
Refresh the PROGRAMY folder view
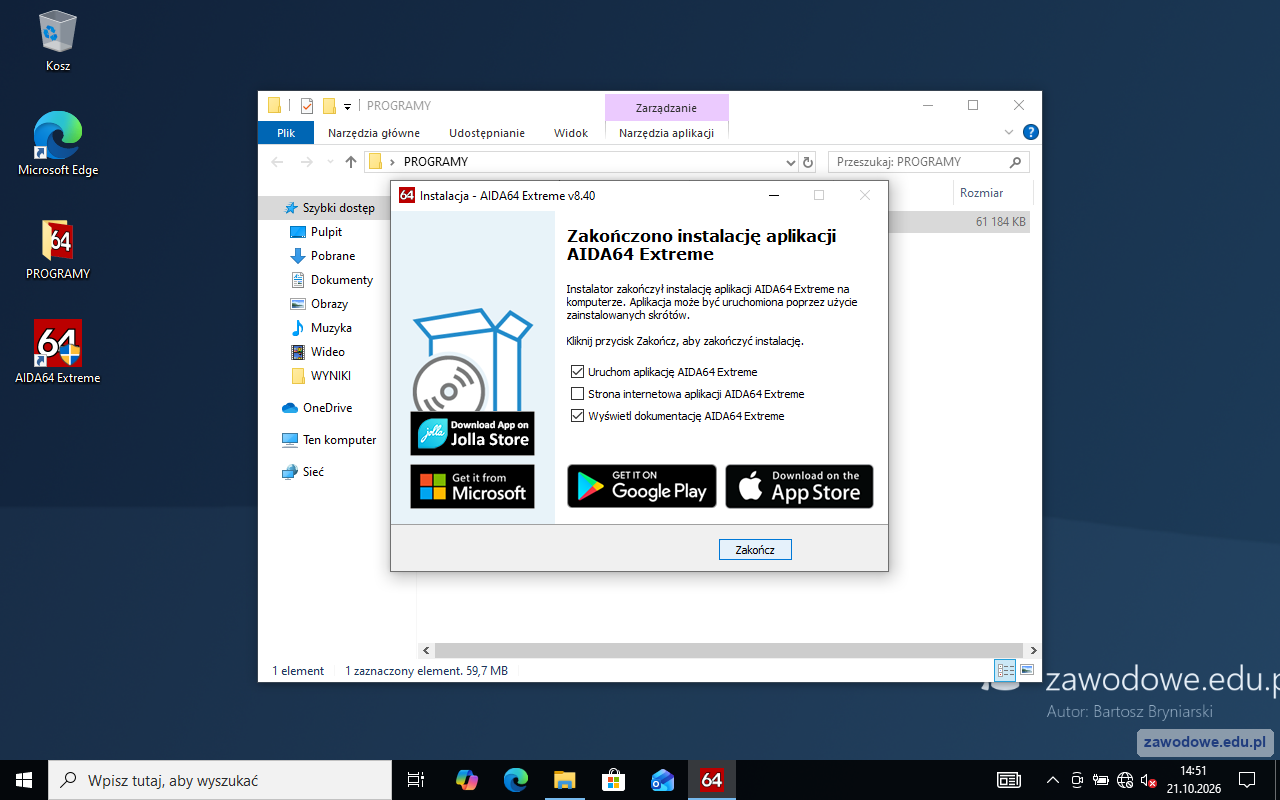pos(808,162)
